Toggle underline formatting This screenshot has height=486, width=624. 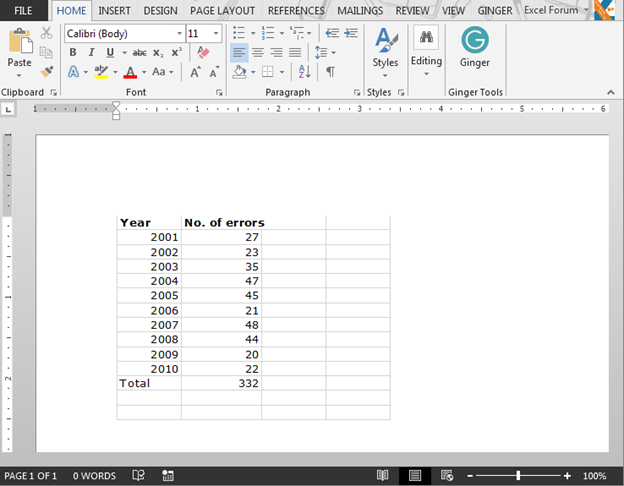coord(110,53)
